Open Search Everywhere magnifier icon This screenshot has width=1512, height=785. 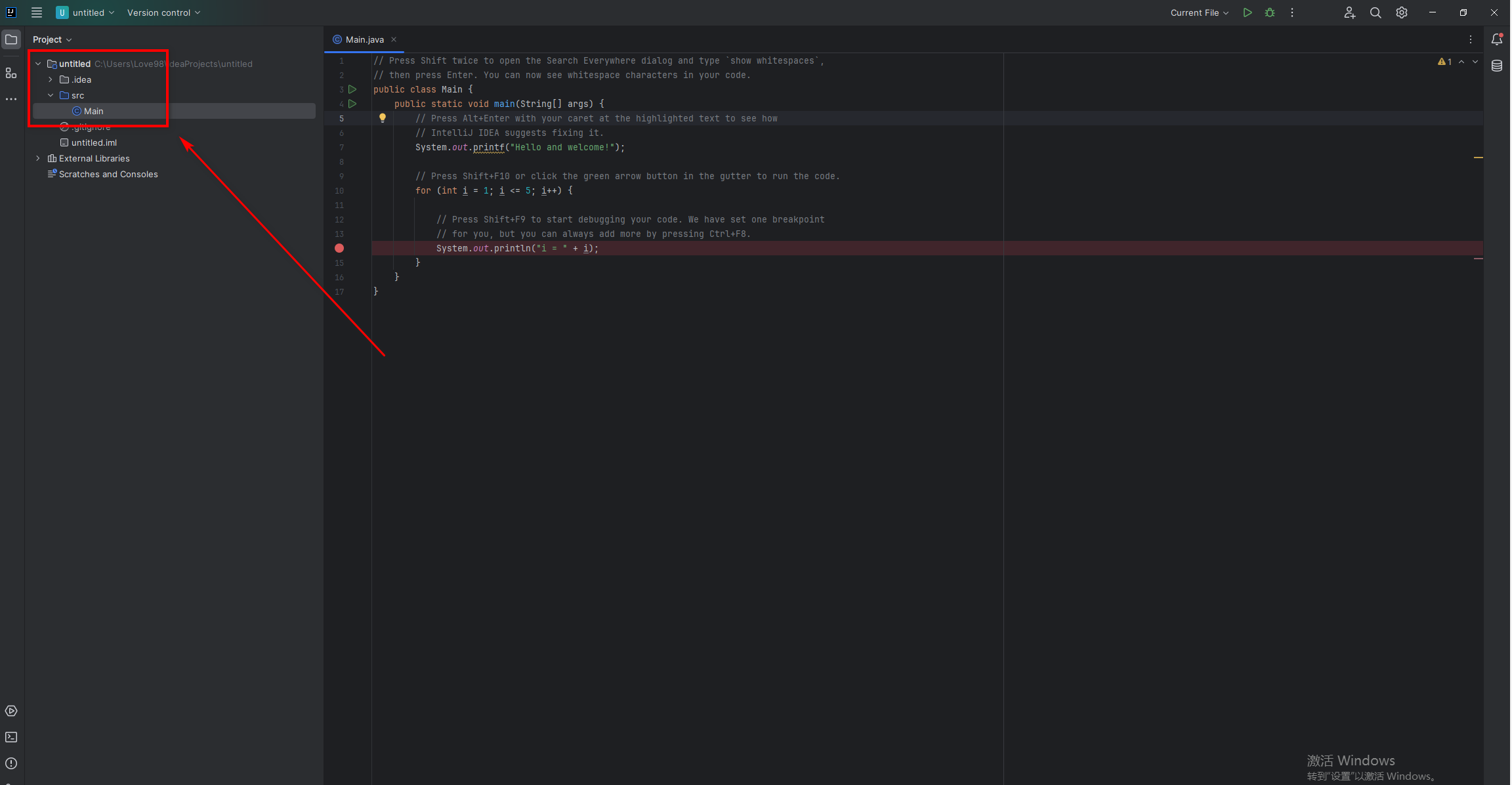pyautogui.click(x=1375, y=12)
